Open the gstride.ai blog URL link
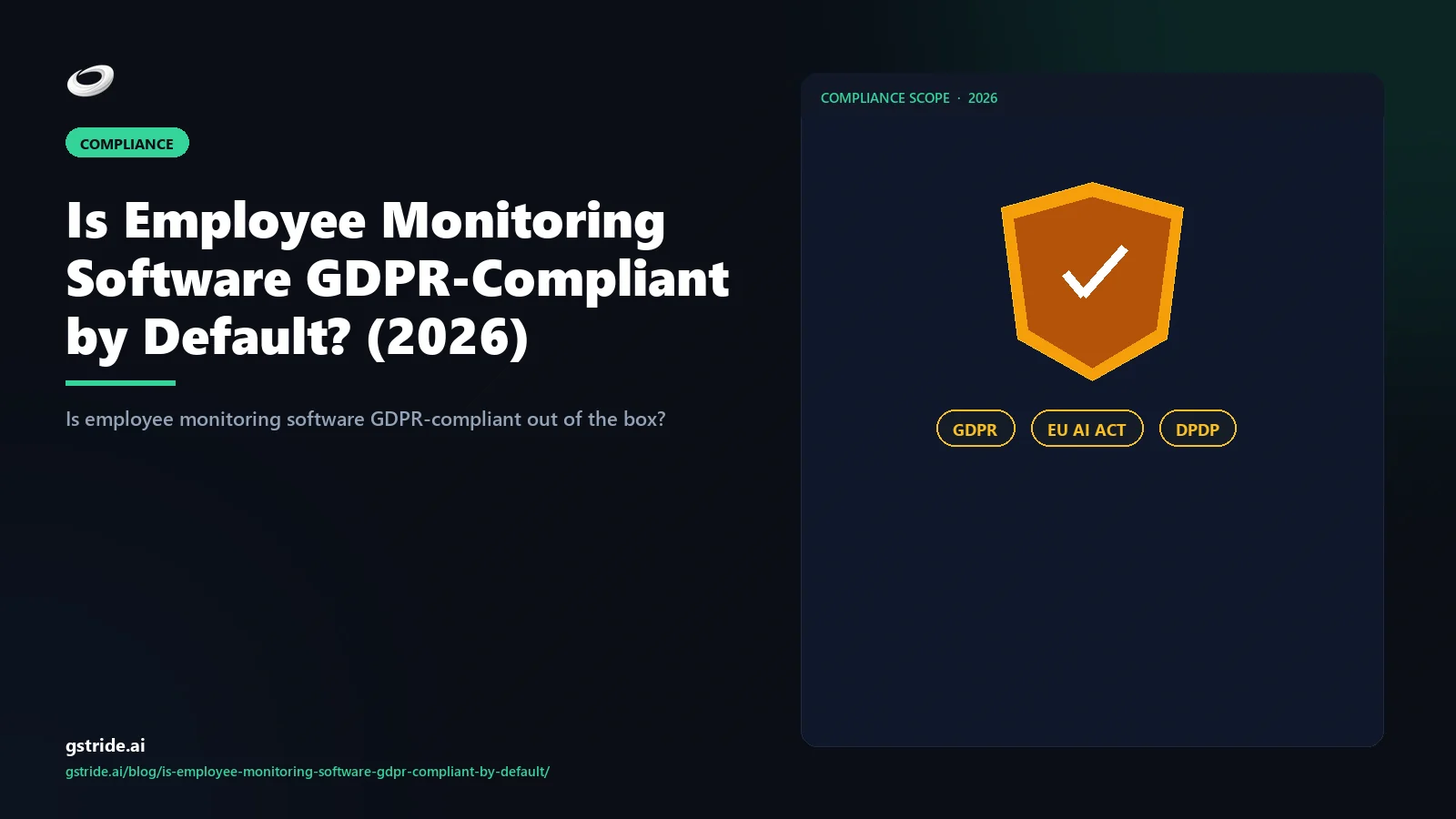Image resolution: width=1456 pixels, height=819 pixels. [308, 772]
